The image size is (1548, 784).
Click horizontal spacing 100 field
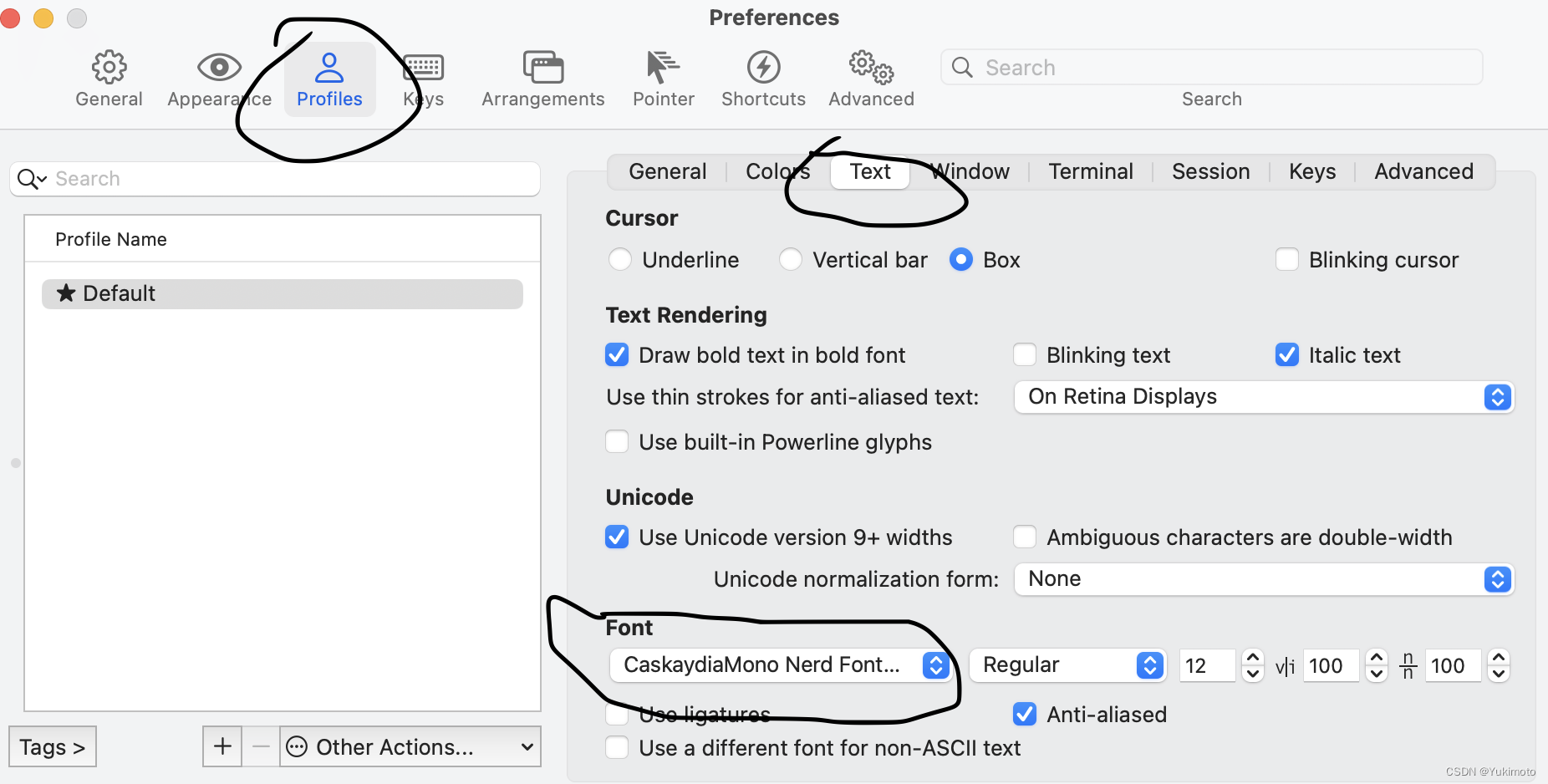coord(1331,665)
